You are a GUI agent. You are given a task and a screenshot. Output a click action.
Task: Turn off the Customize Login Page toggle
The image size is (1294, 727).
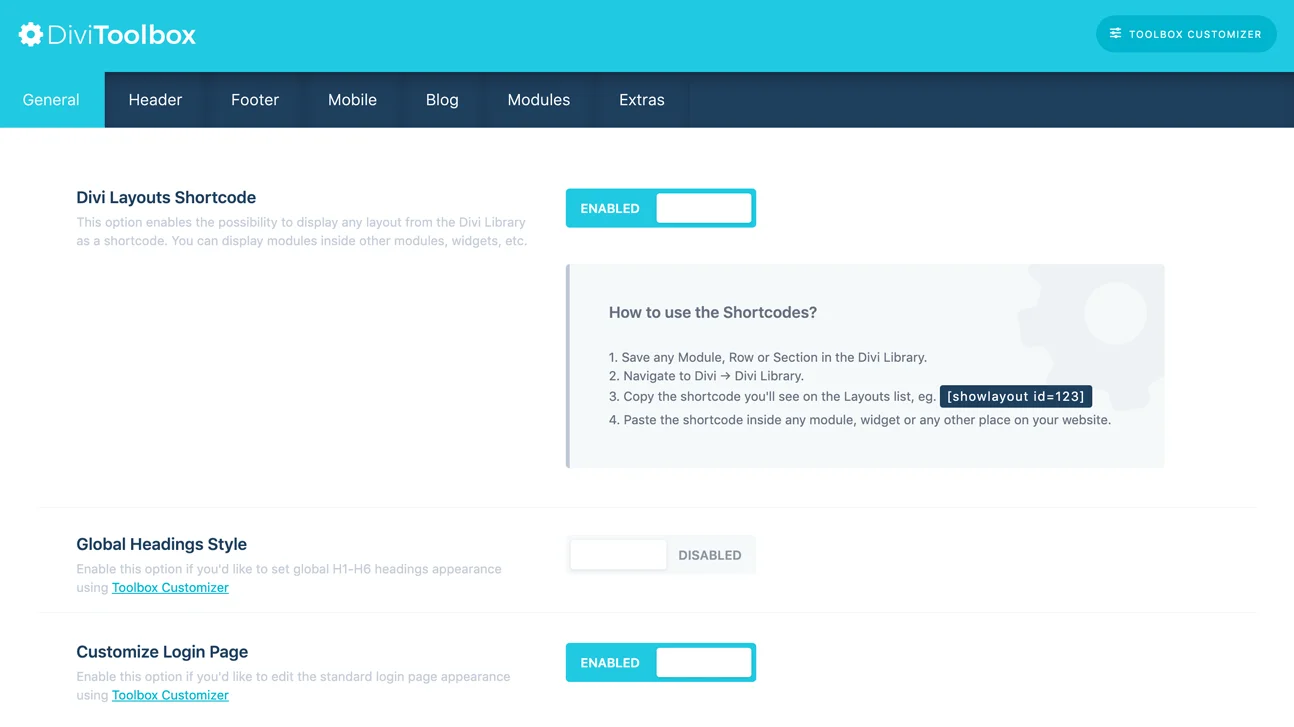(661, 662)
